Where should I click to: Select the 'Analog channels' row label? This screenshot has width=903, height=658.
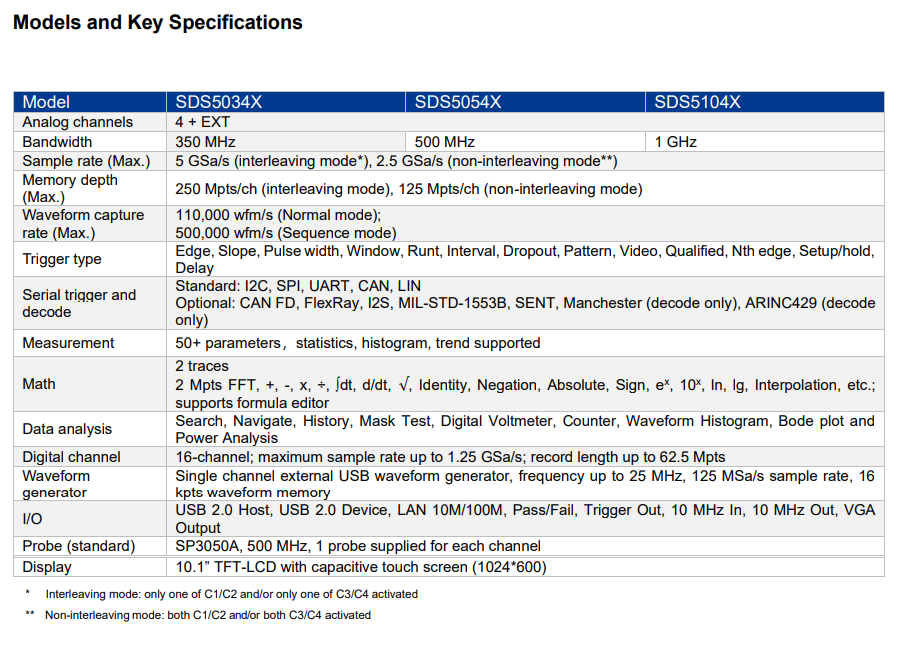(78, 122)
